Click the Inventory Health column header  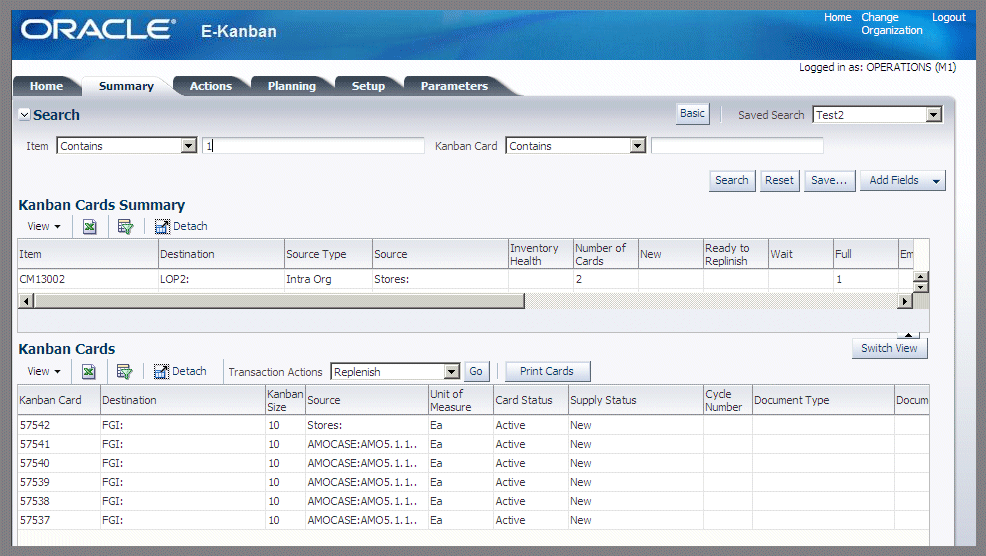click(x=540, y=254)
